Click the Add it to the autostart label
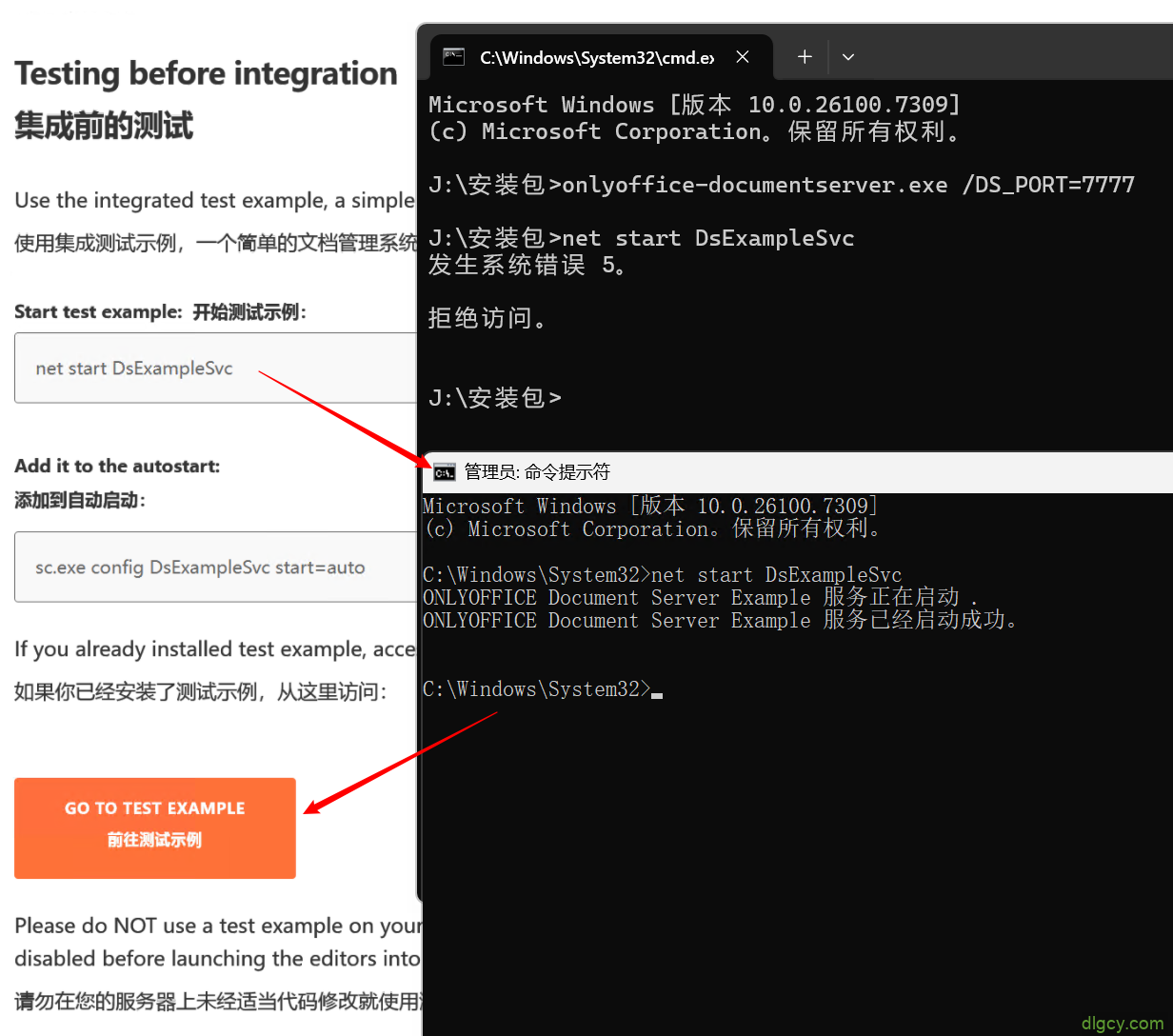The width and height of the screenshot is (1173, 1036). tap(117, 466)
